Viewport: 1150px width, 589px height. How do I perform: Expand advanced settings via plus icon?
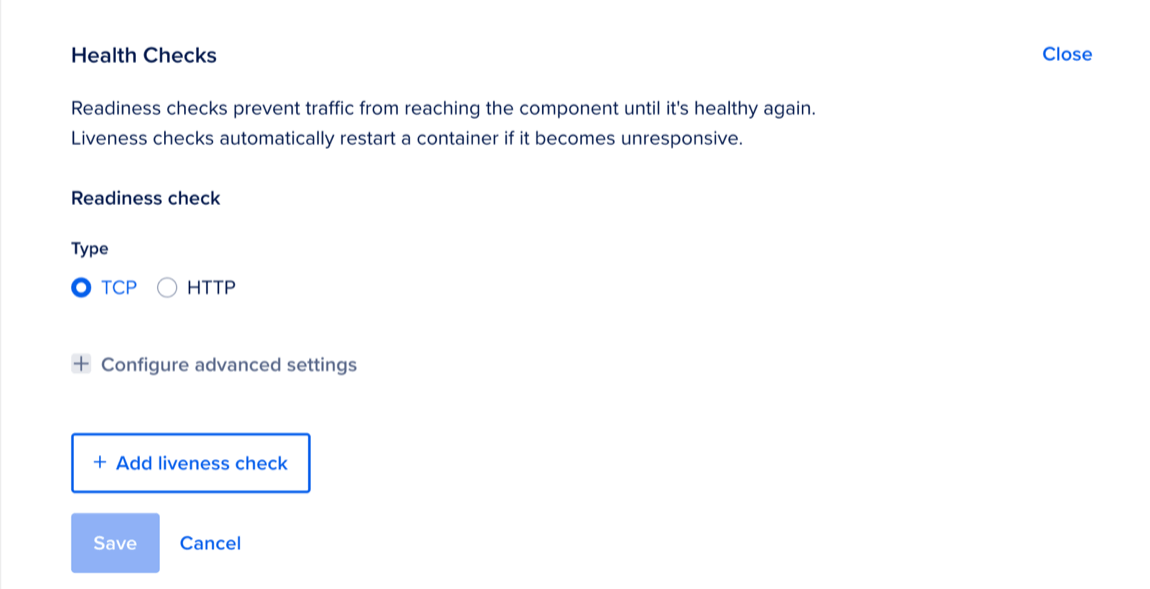(x=81, y=364)
